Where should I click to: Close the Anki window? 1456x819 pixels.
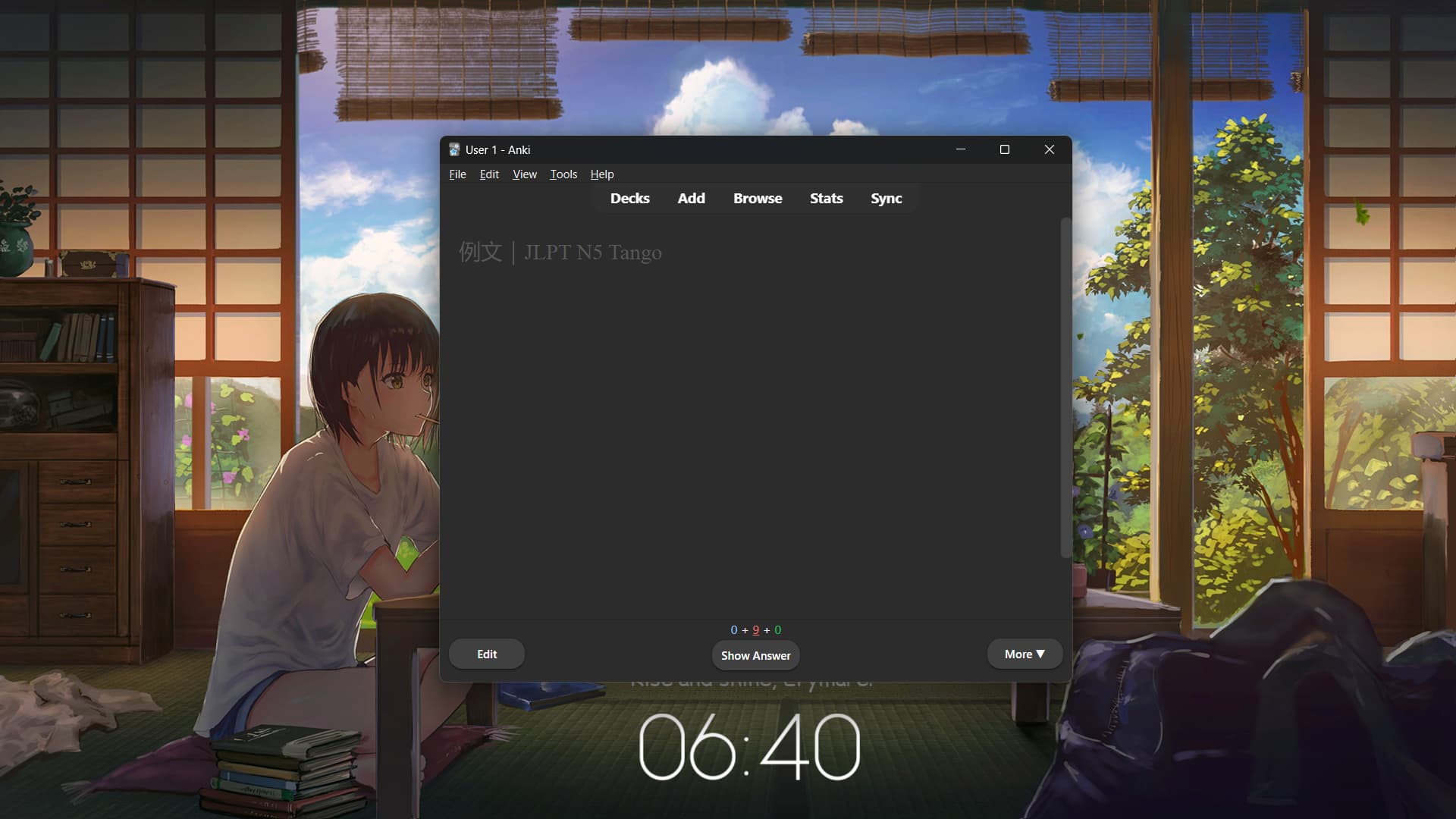click(x=1050, y=149)
